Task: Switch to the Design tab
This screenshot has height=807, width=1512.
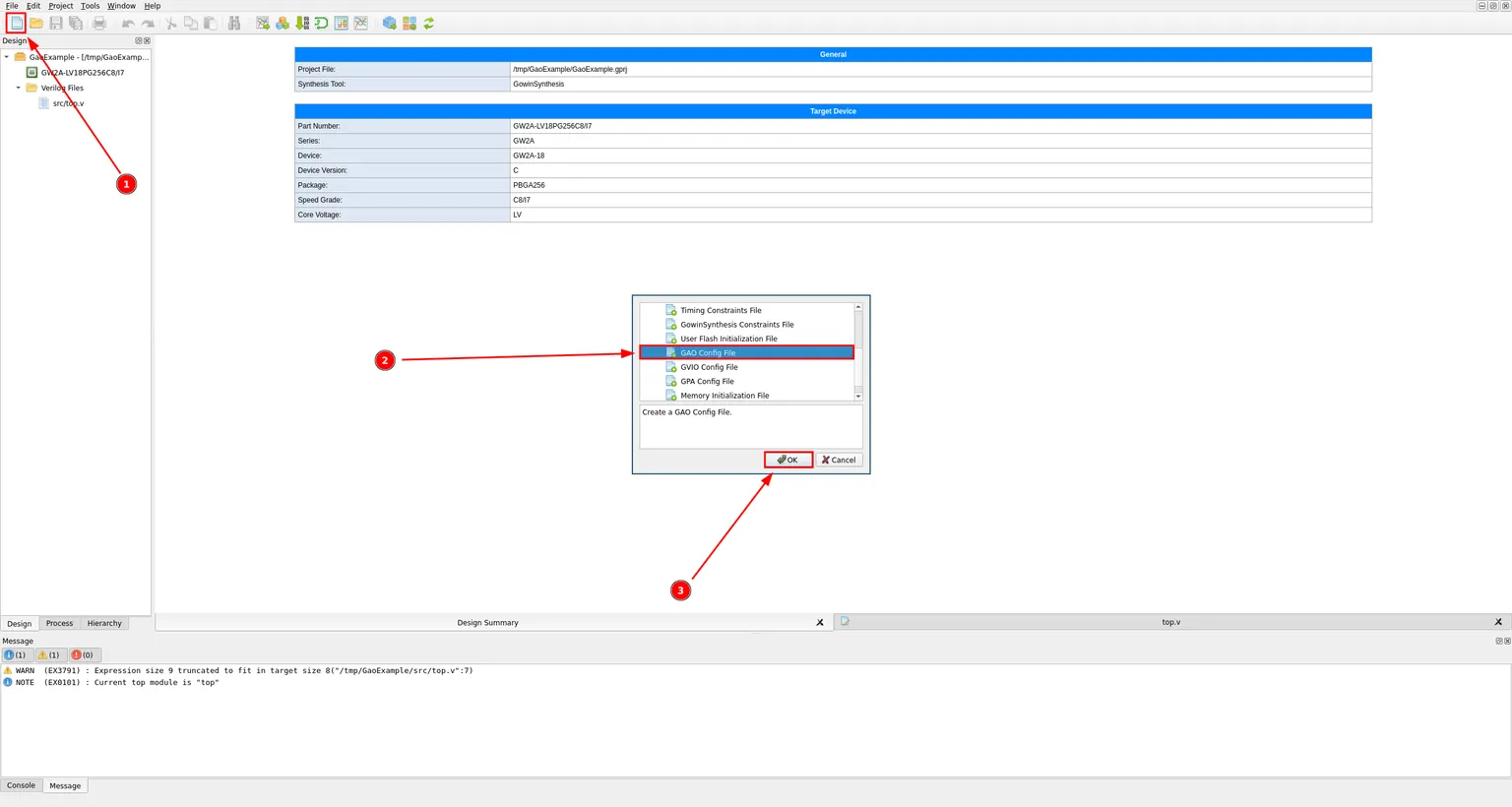Action: tap(20, 623)
